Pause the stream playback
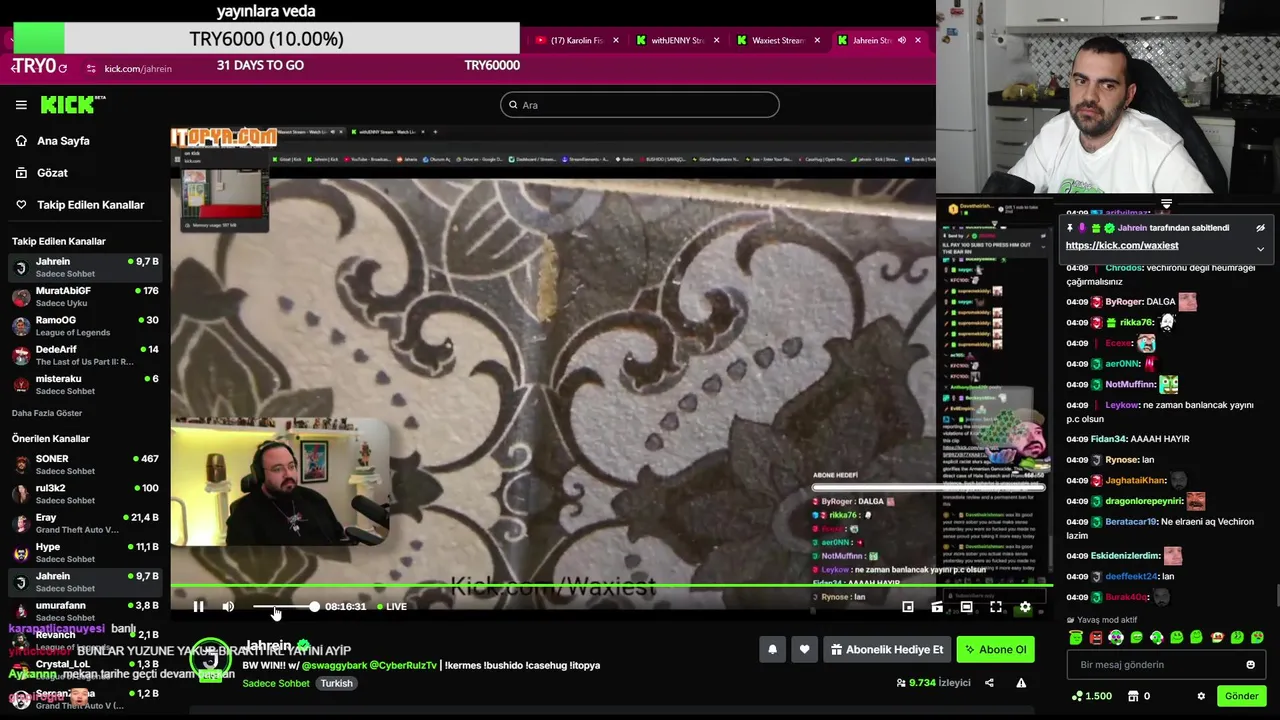This screenshot has width=1280, height=720. click(198, 606)
